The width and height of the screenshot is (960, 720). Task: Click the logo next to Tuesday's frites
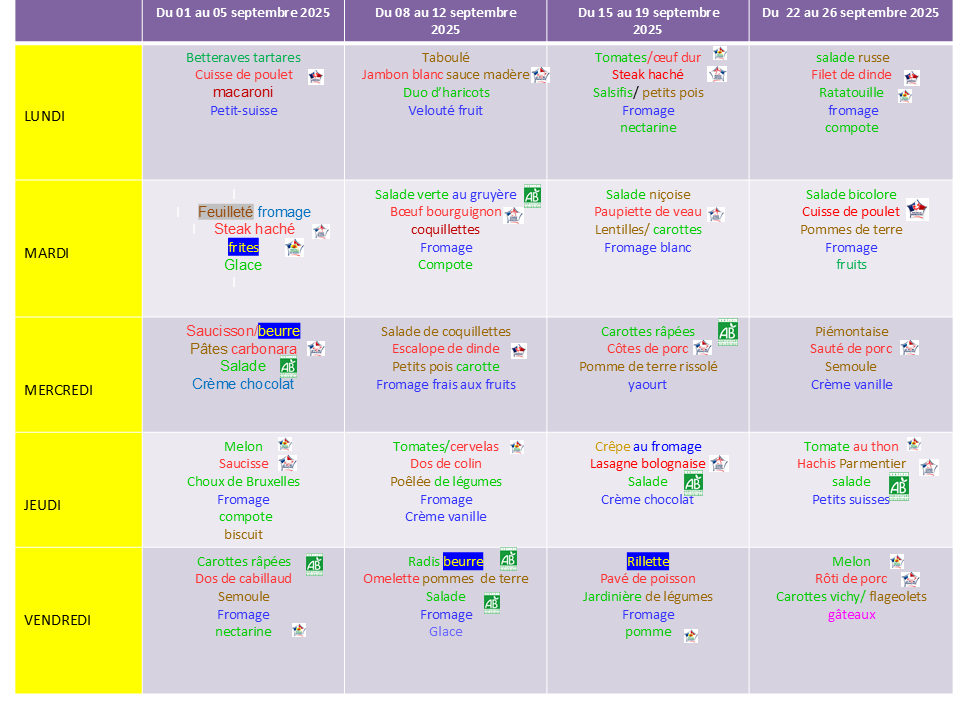pos(294,248)
